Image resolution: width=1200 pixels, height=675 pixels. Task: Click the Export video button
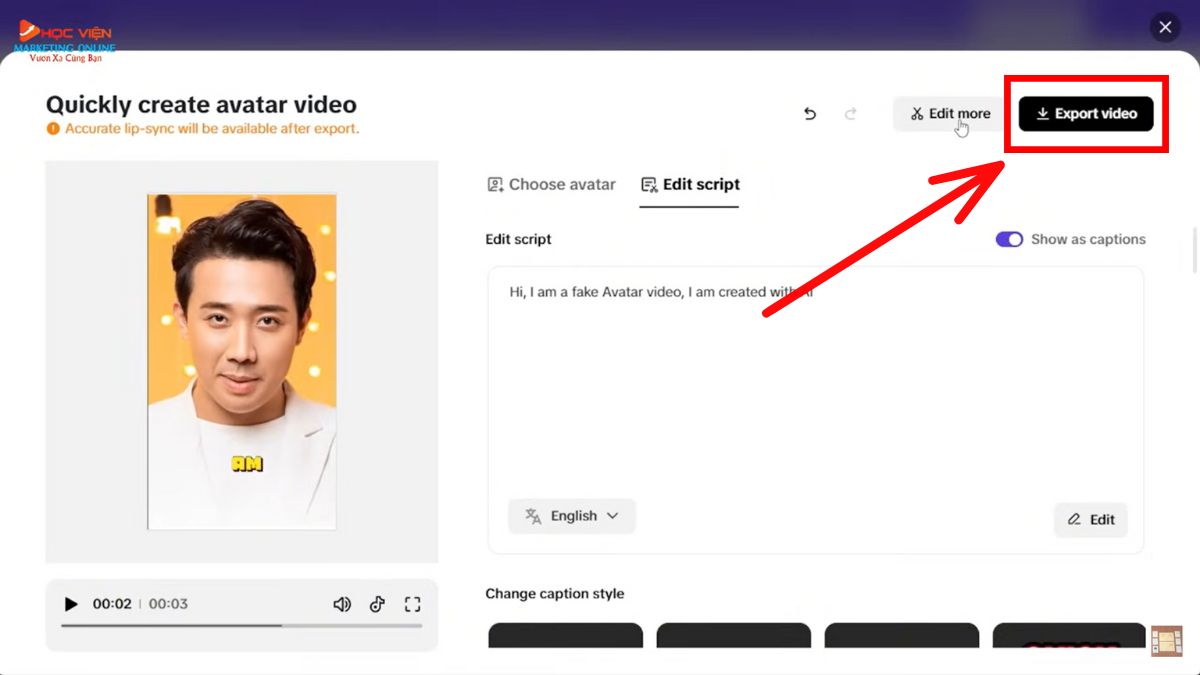pyautogui.click(x=1086, y=114)
